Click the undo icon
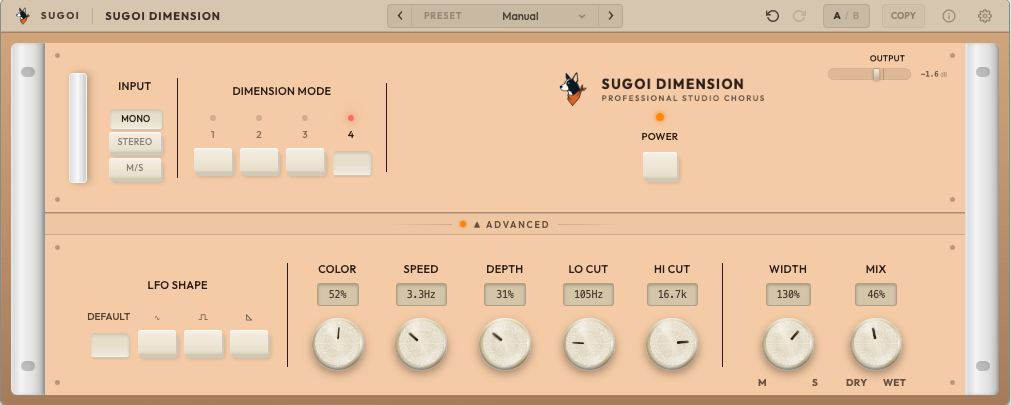Image resolution: width=1011 pixels, height=405 pixels. (x=772, y=16)
